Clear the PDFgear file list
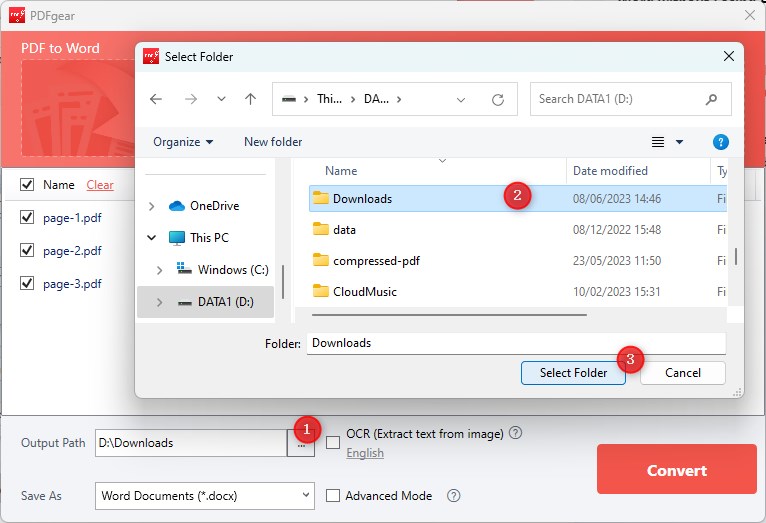Image resolution: width=766 pixels, height=523 pixels. 100,185
